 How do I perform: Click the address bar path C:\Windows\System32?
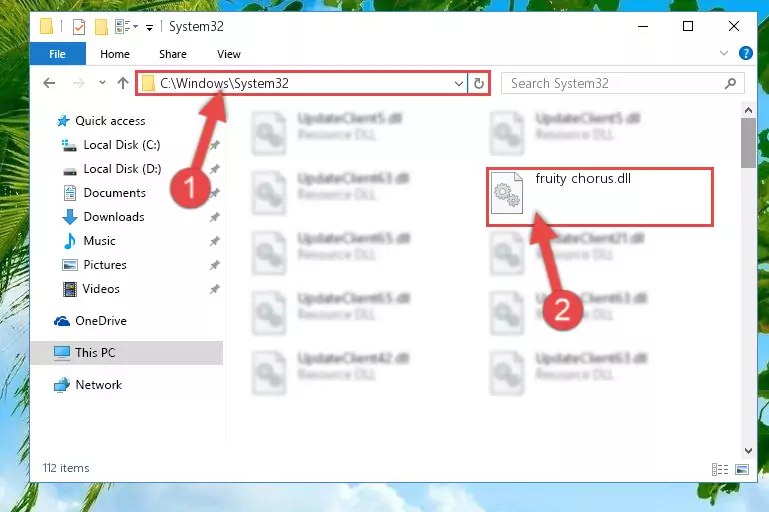point(224,83)
